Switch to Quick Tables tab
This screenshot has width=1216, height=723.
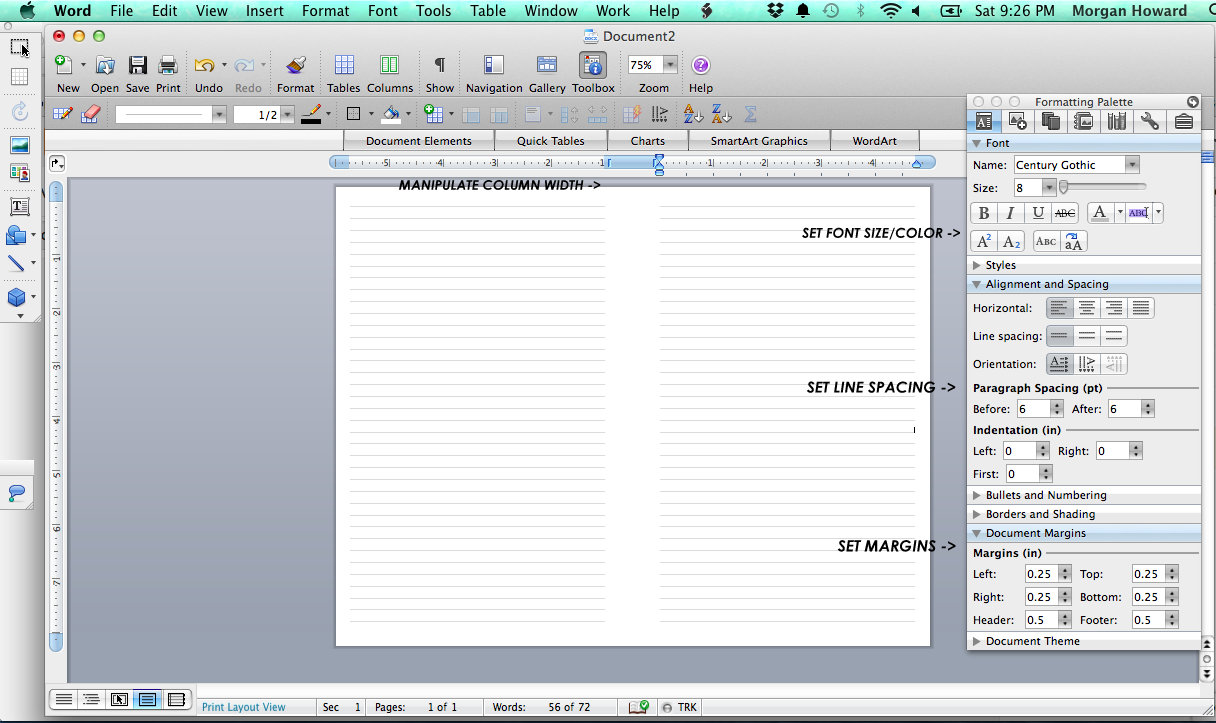pos(551,141)
